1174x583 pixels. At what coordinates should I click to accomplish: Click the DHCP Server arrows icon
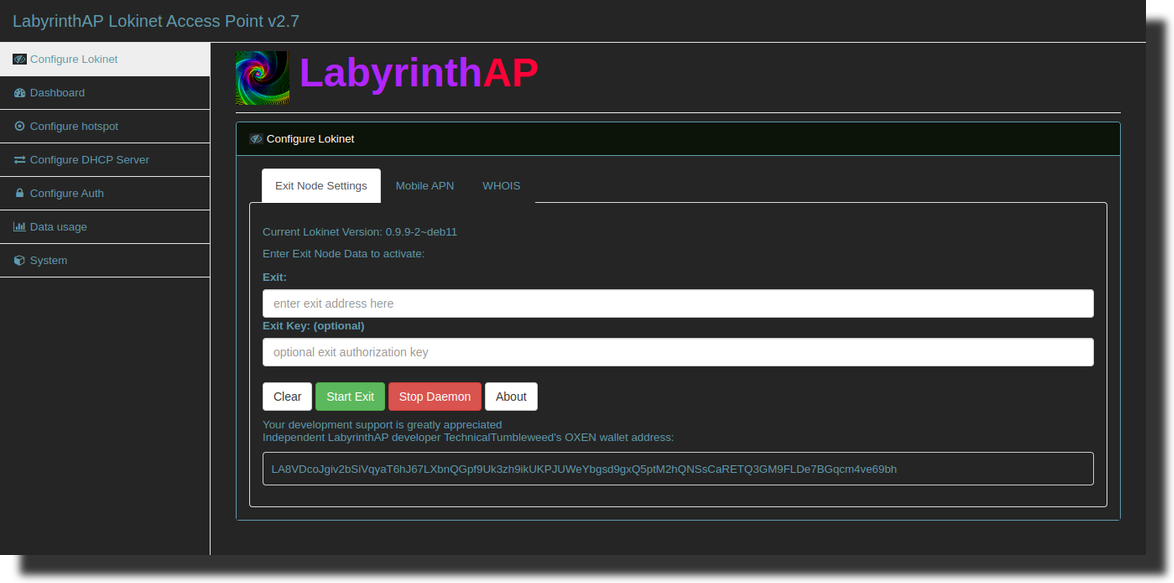pos(19,160)
